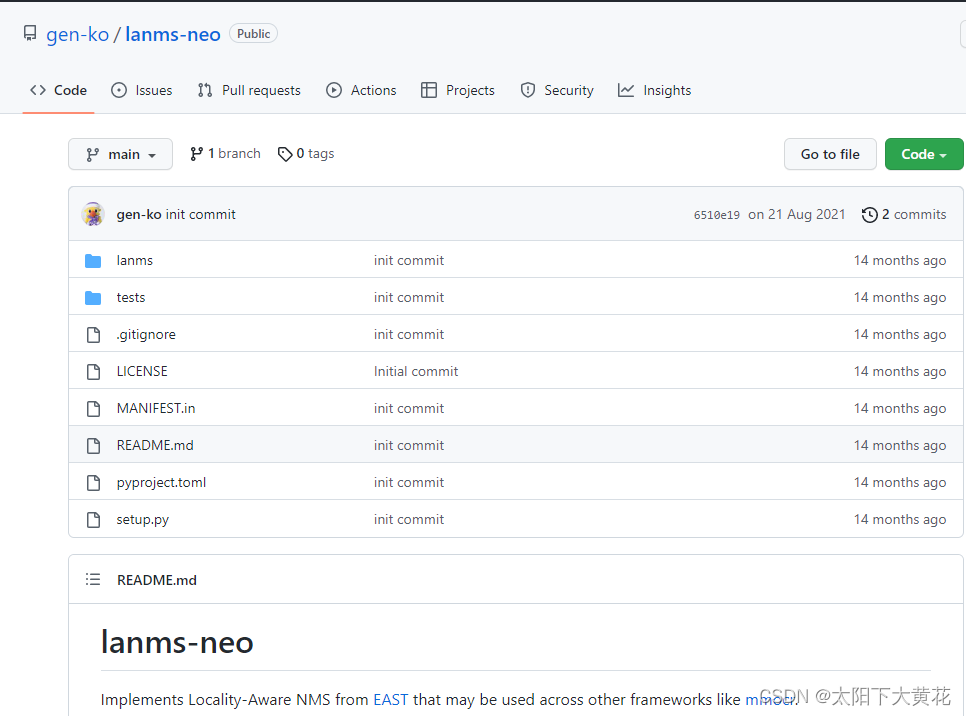Open the EAST link in the README
Screen dimensions: 966x716
tap(390, 699)
